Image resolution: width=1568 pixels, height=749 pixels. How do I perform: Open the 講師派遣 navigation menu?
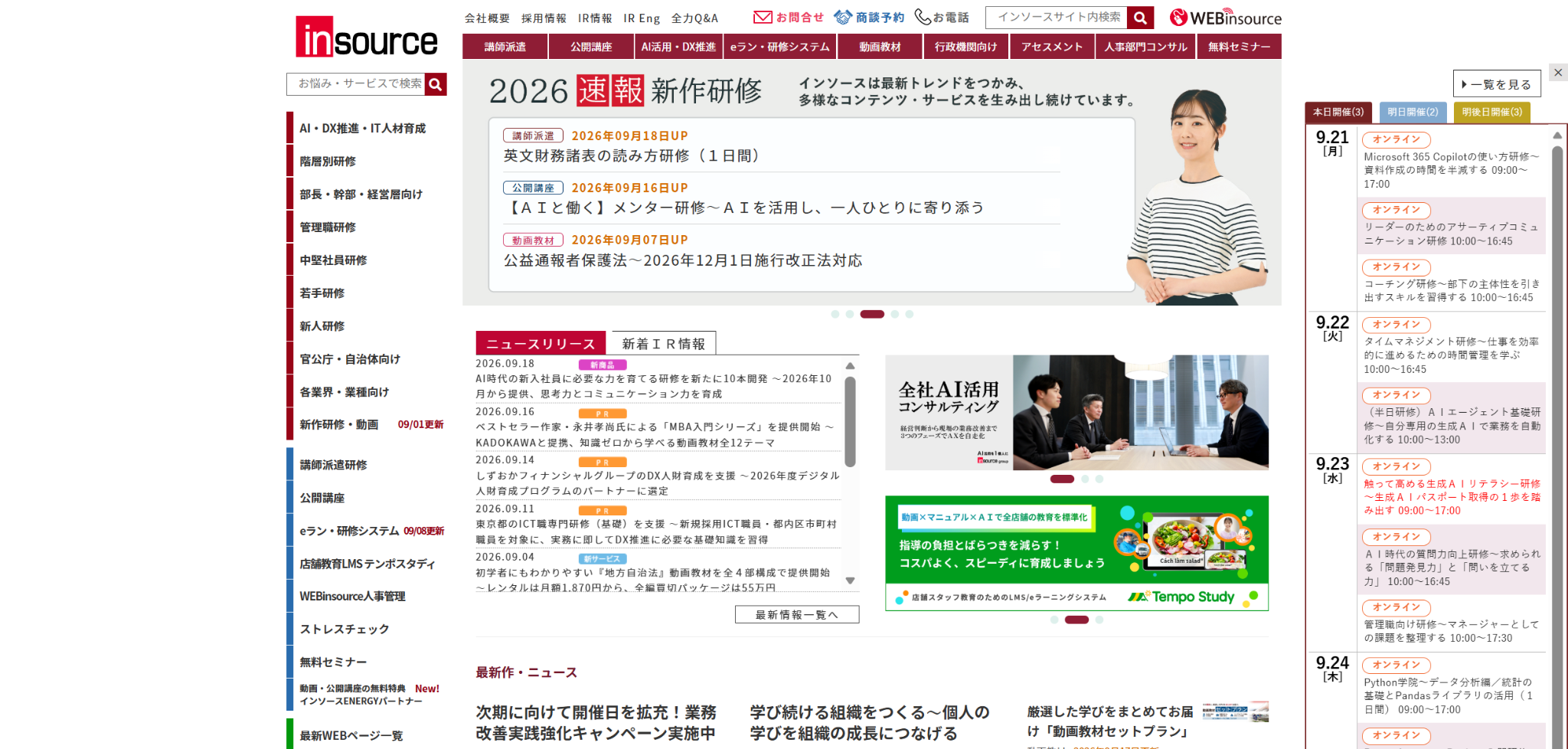[505, 47]
